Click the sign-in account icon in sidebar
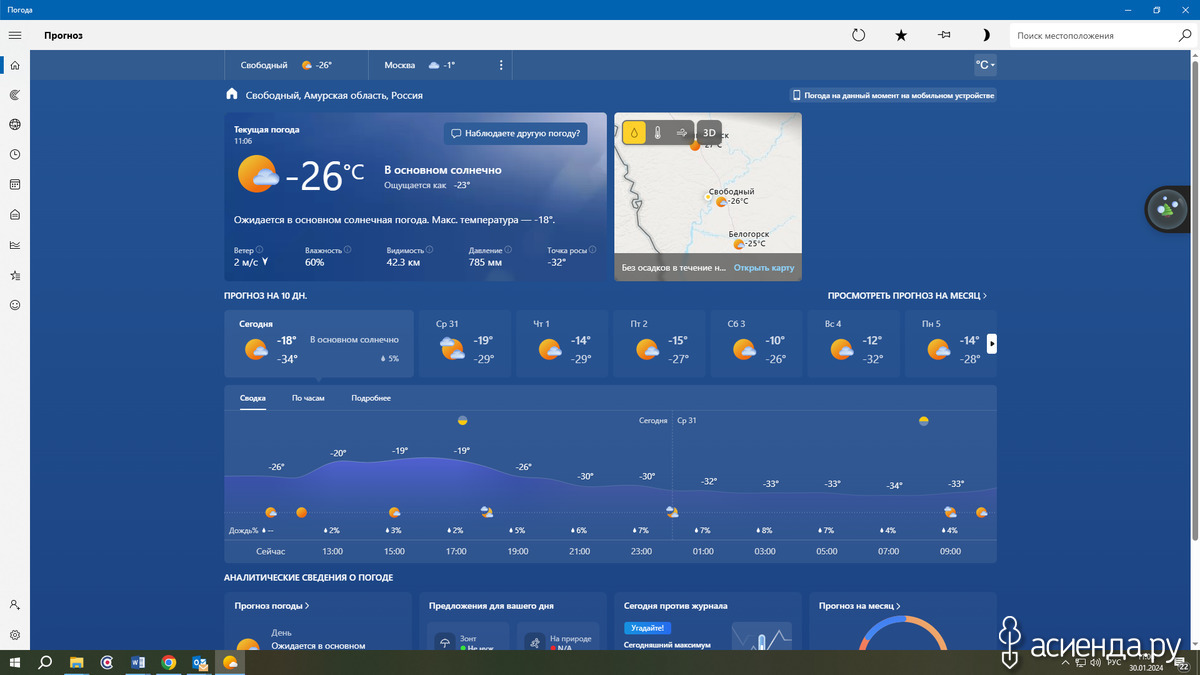The height and width of the screenshot is (675, 1200). [15, 605]
